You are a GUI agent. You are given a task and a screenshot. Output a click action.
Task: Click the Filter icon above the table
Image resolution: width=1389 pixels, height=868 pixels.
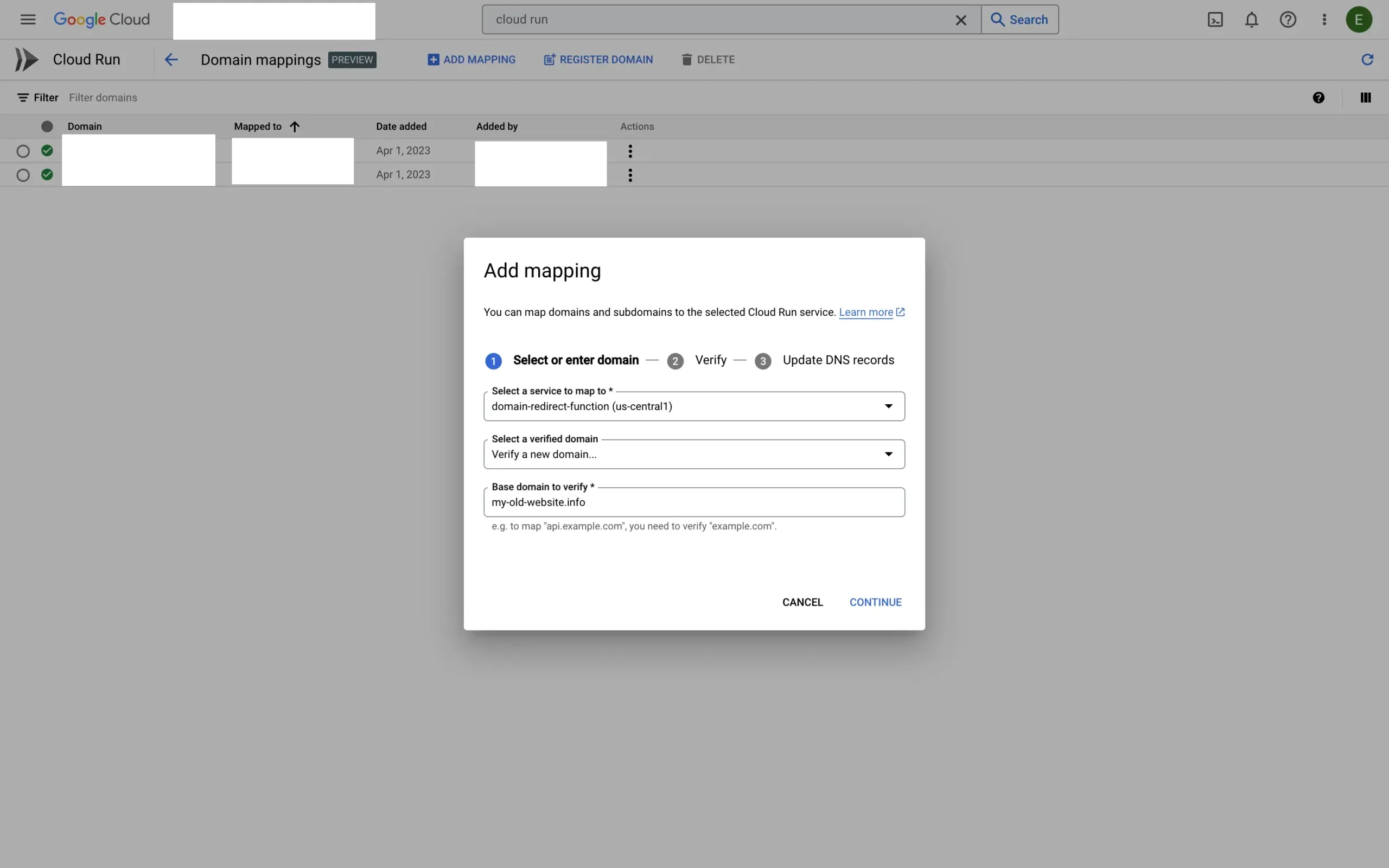pyautogui.click(x=22, y=97)
